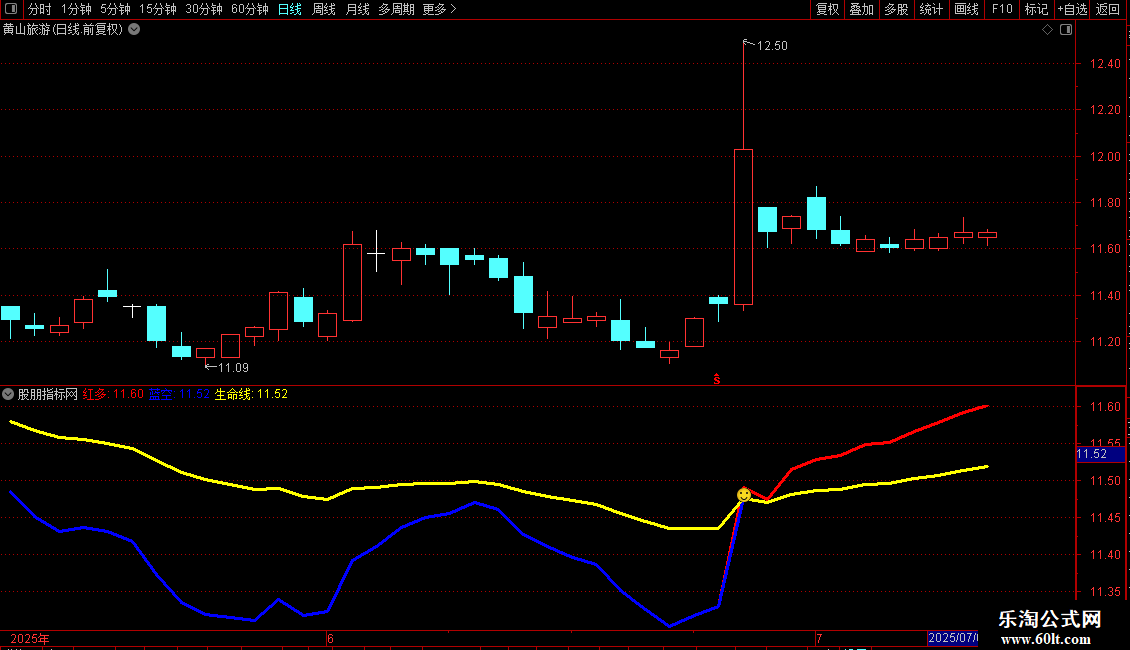Open the 复权 adjustment option
This screenshot has height=650, width=1130.
pos(827,9)
